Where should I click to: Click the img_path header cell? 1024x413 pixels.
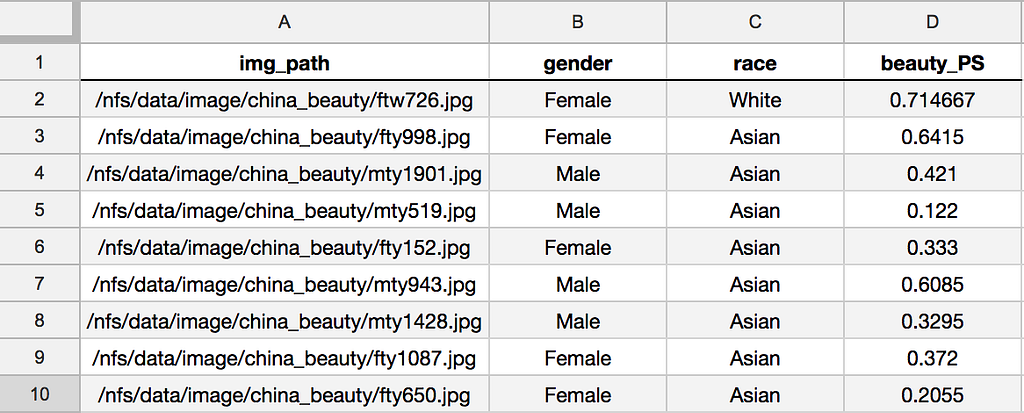point(284,64)
